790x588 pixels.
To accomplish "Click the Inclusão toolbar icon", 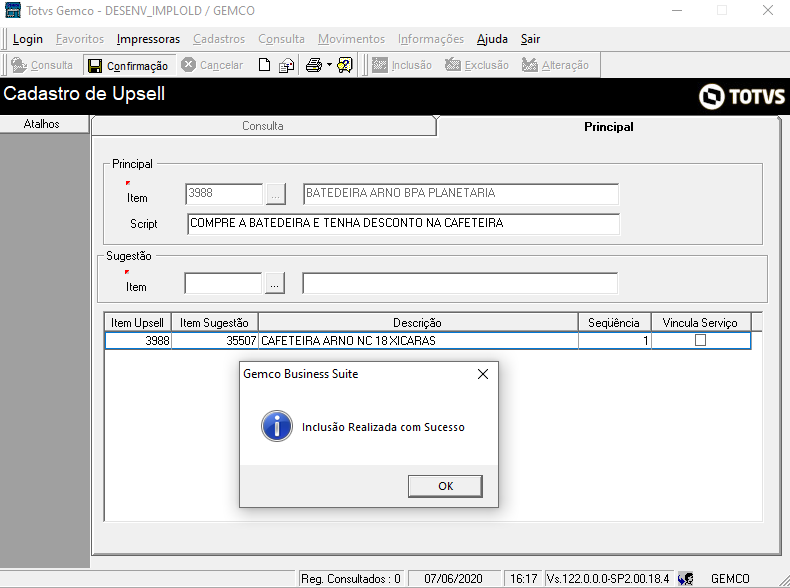I will tap(379, 65).
